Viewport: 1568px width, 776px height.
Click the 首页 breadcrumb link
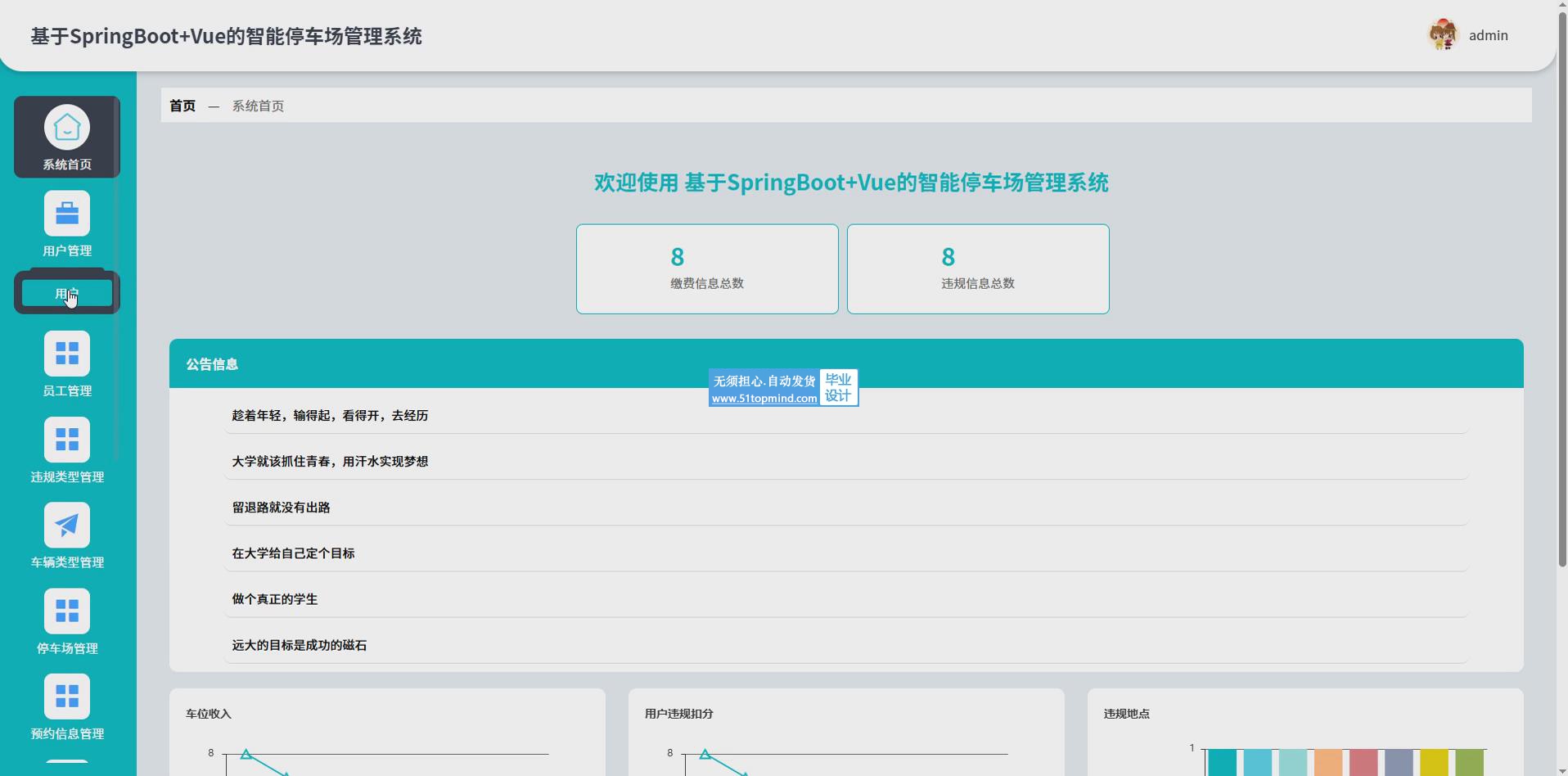182,106
